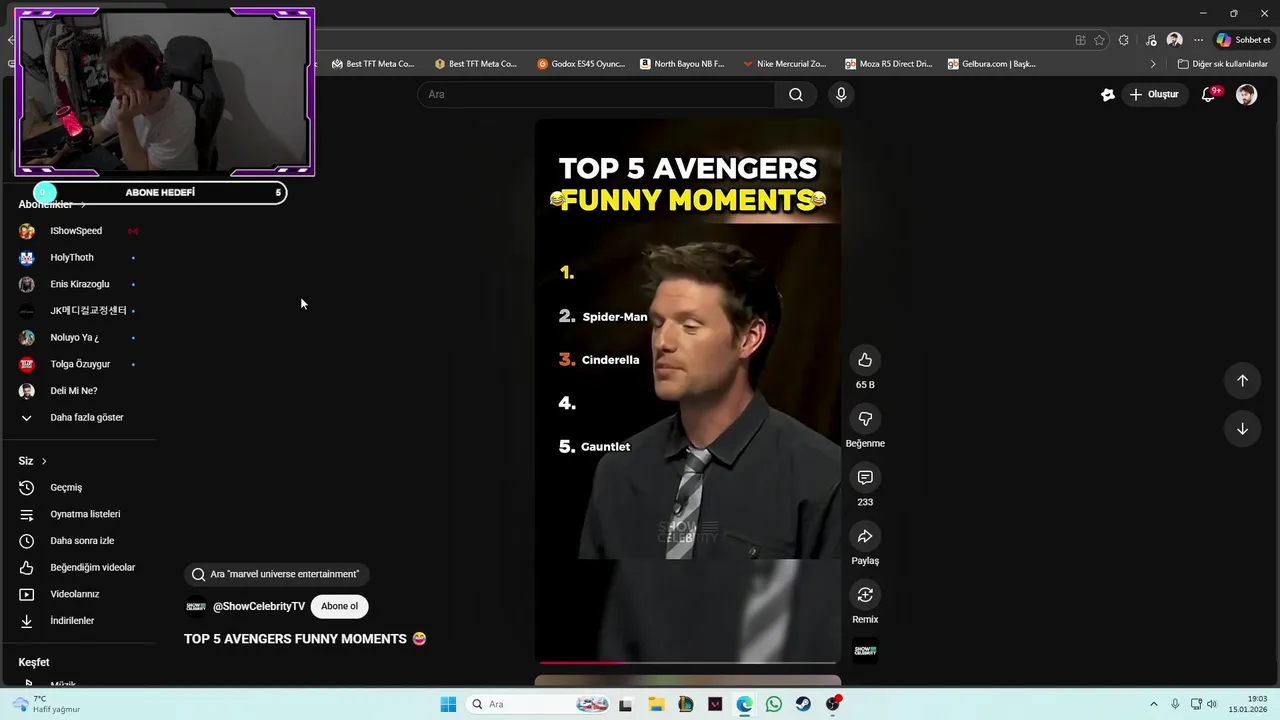Seek using the Shorts progress bar
This screenshot has width=1280, height=720.
(688, 662)
